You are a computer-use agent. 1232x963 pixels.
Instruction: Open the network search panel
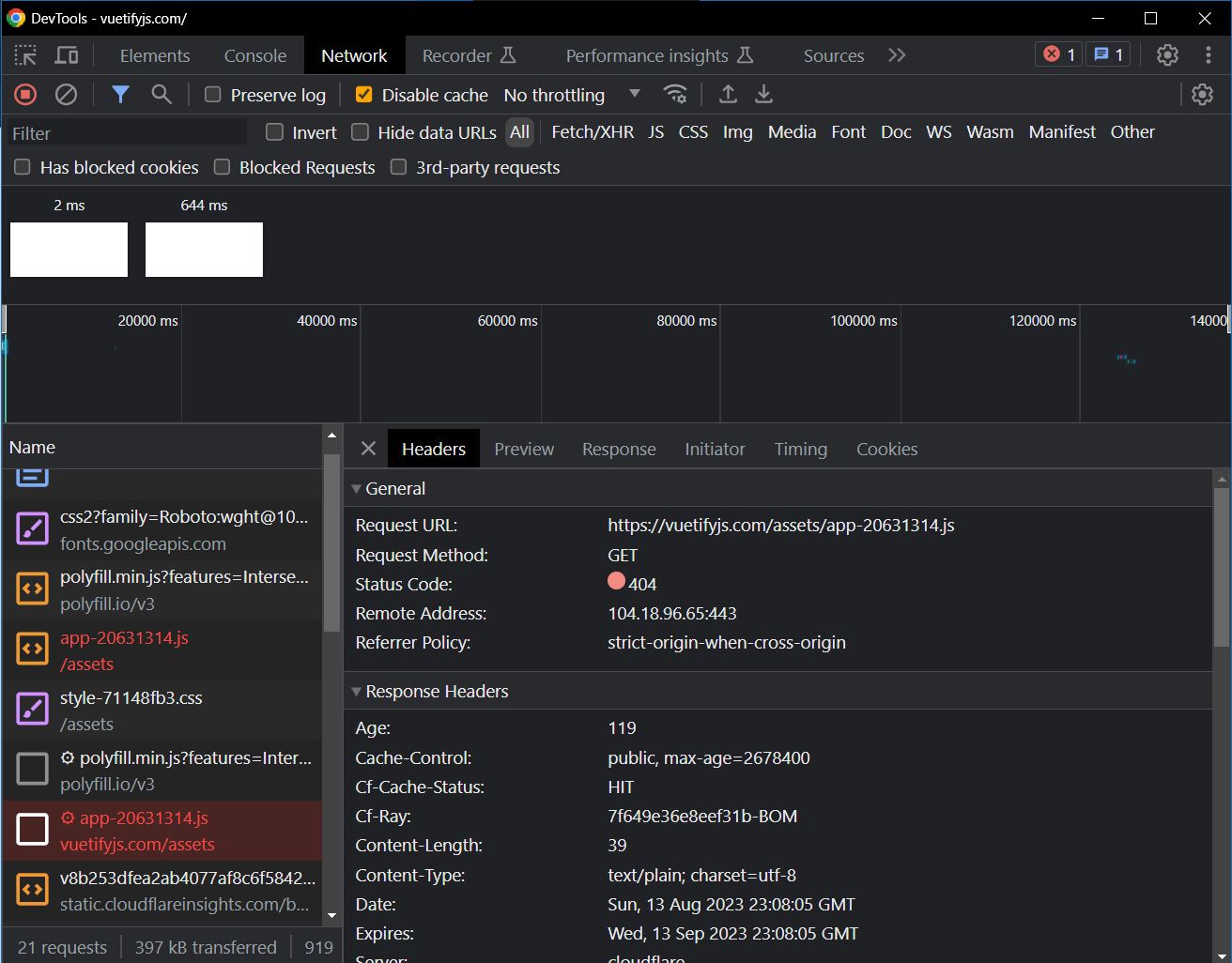point(161,94)
